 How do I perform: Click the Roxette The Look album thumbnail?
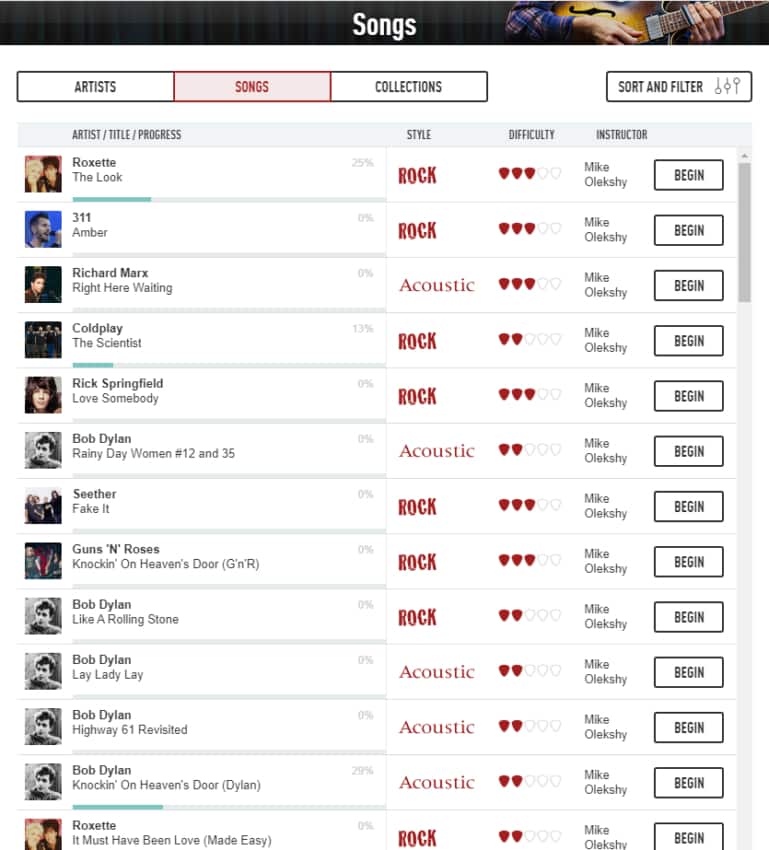pyautogui.click(x=43, y=174)
